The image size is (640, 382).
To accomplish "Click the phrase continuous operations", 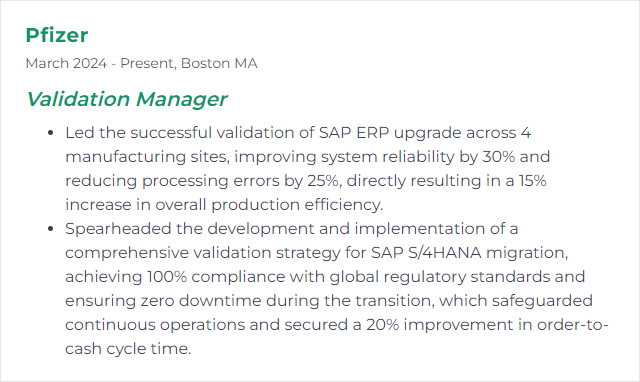I will point(155,325).
